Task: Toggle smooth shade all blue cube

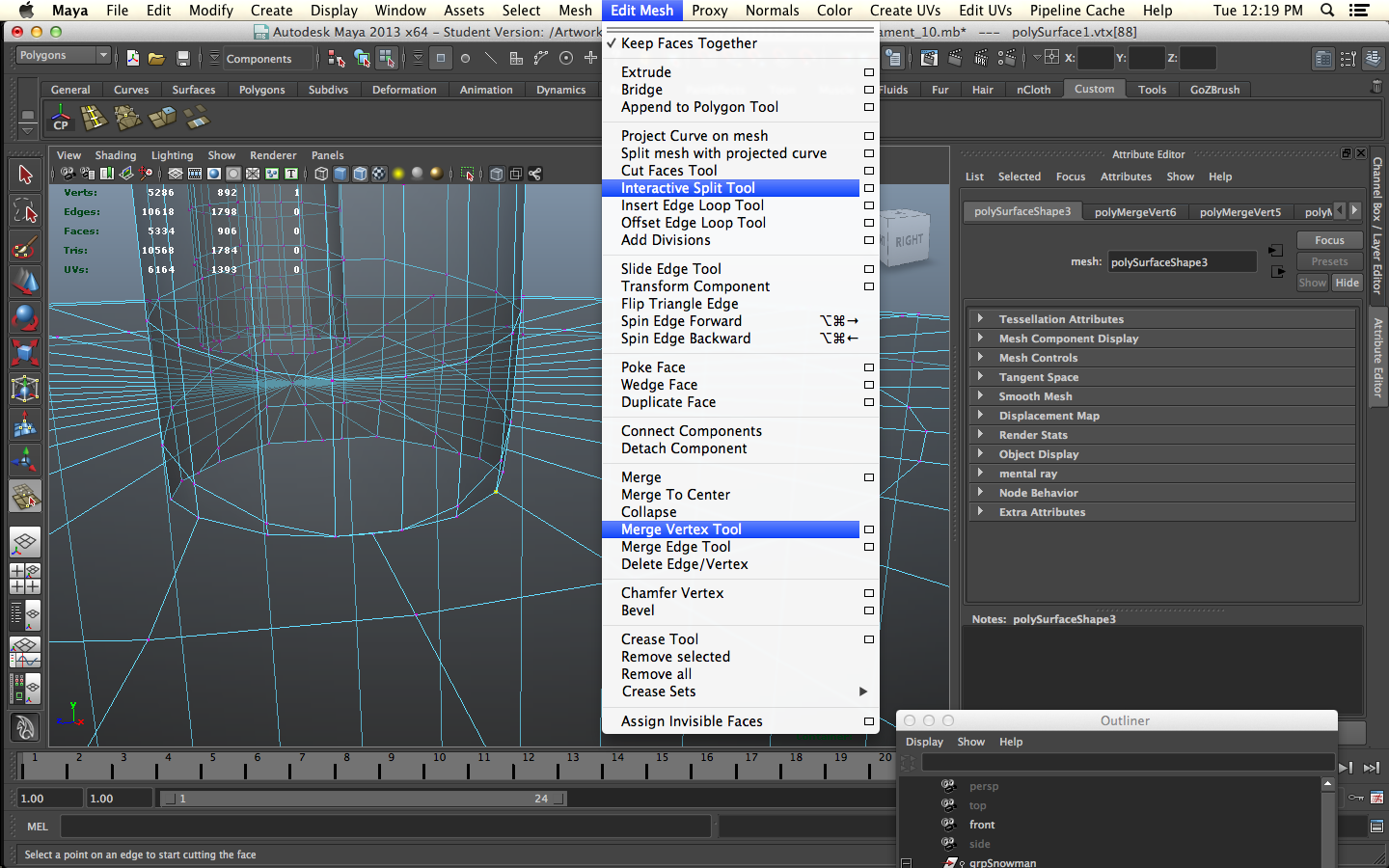Action: pos(340,174)
